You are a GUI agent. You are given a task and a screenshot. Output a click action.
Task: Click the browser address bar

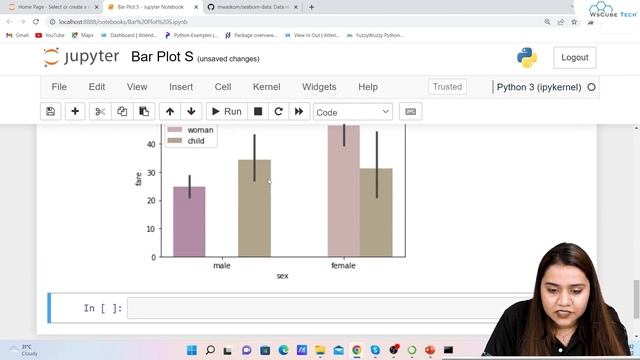(294, 22)
